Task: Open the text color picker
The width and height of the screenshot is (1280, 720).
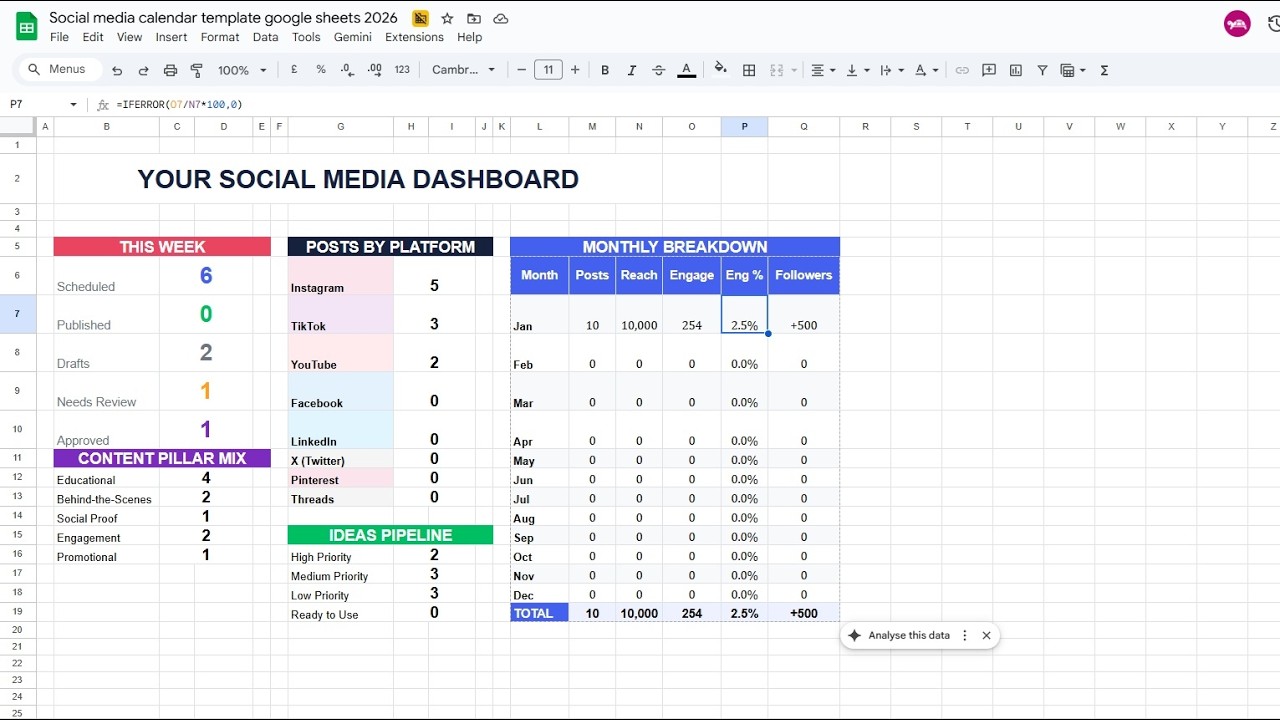Action: click(x=687, y=70)
